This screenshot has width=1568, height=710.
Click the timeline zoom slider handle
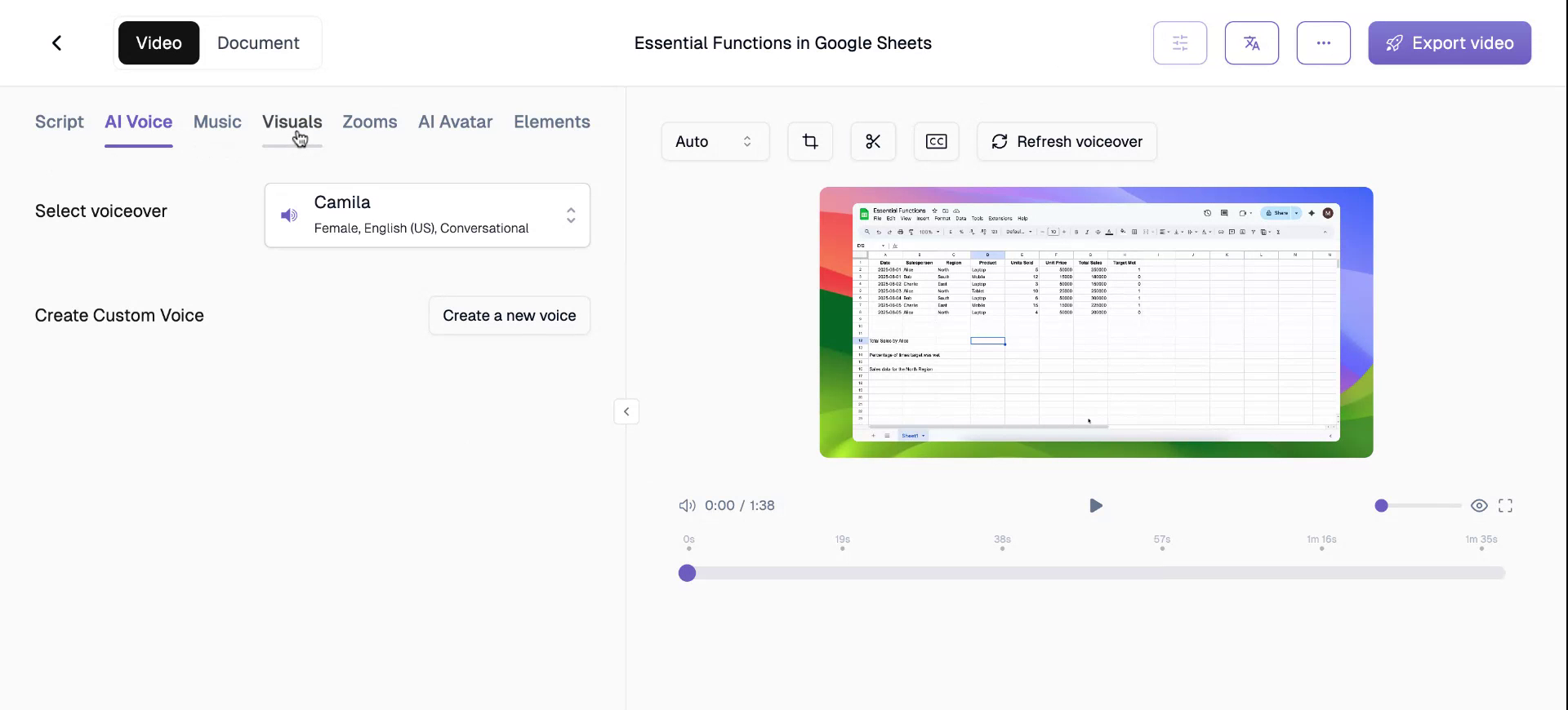coord(1381,506)
